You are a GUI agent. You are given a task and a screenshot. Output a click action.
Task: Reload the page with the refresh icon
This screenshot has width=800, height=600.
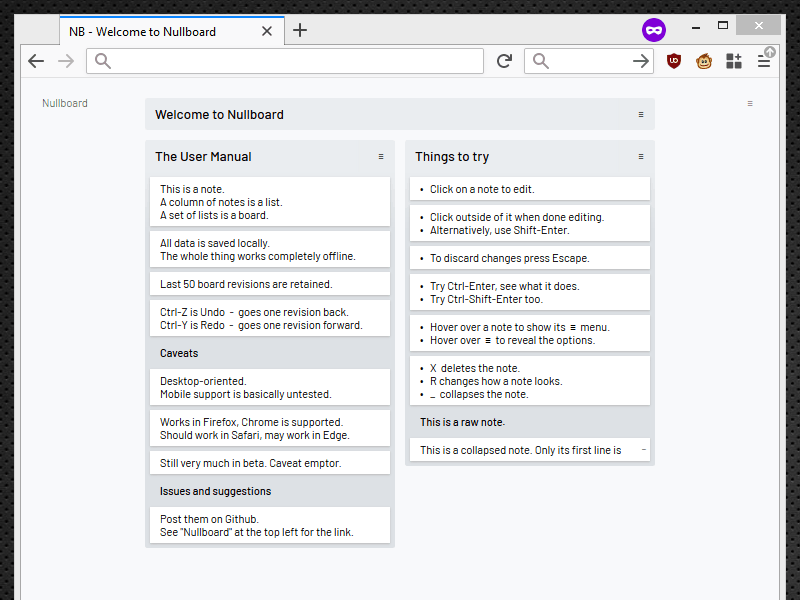click(x=504, y=61)
